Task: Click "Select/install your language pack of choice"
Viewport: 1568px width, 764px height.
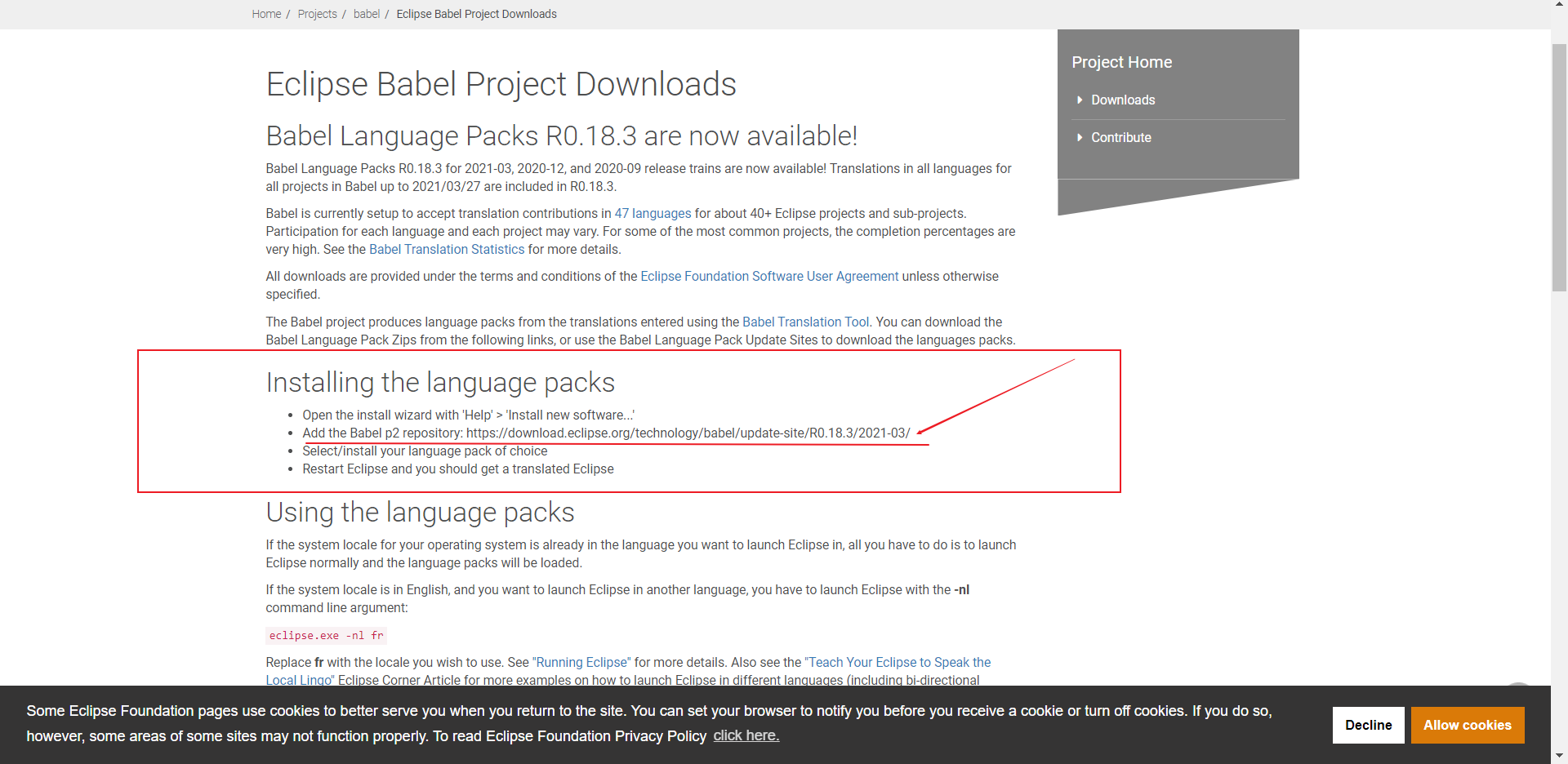Action: coord(425,451)
